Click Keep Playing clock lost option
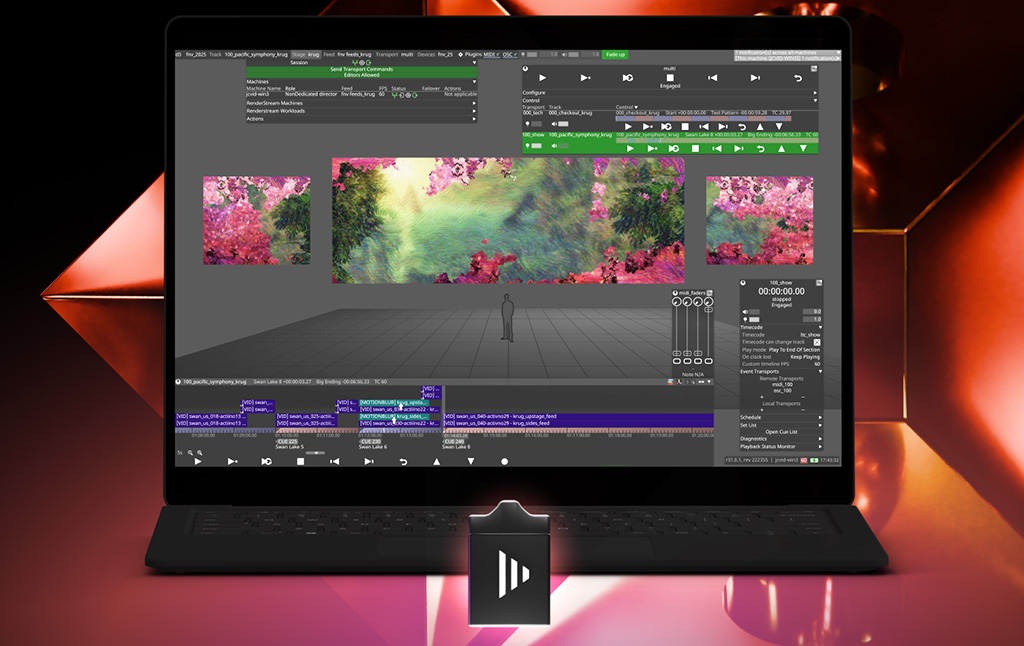Screen dimensions: 1024x646 (x=805, y=357)
